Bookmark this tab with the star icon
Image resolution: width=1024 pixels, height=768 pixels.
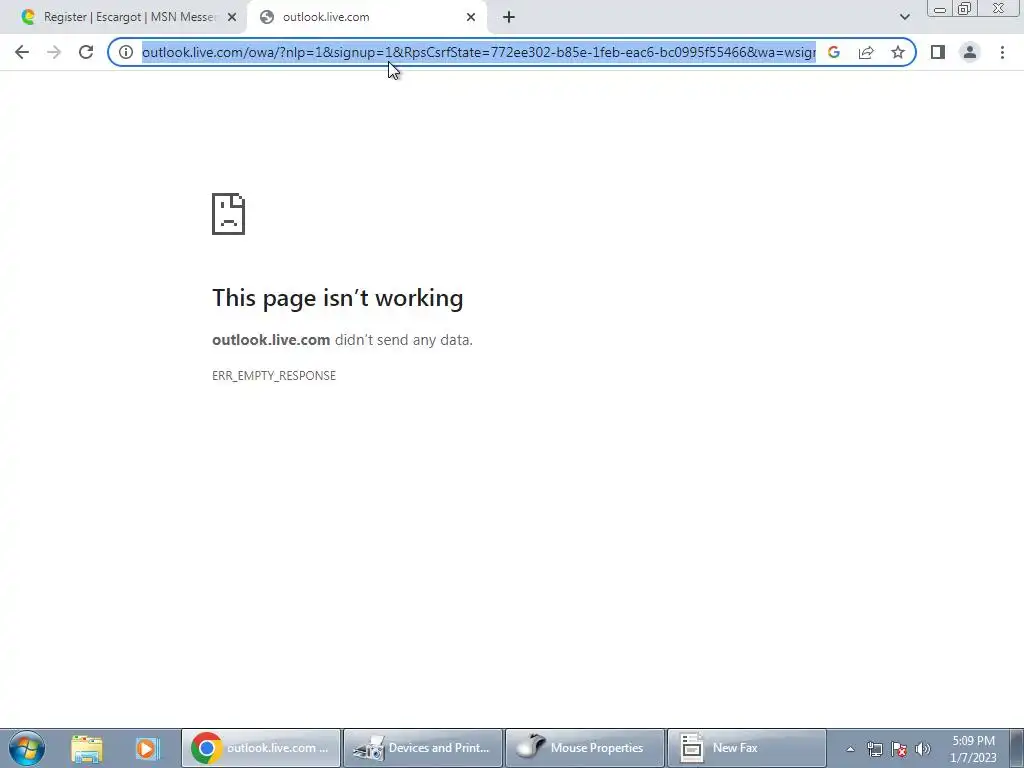tap(898, 52)
